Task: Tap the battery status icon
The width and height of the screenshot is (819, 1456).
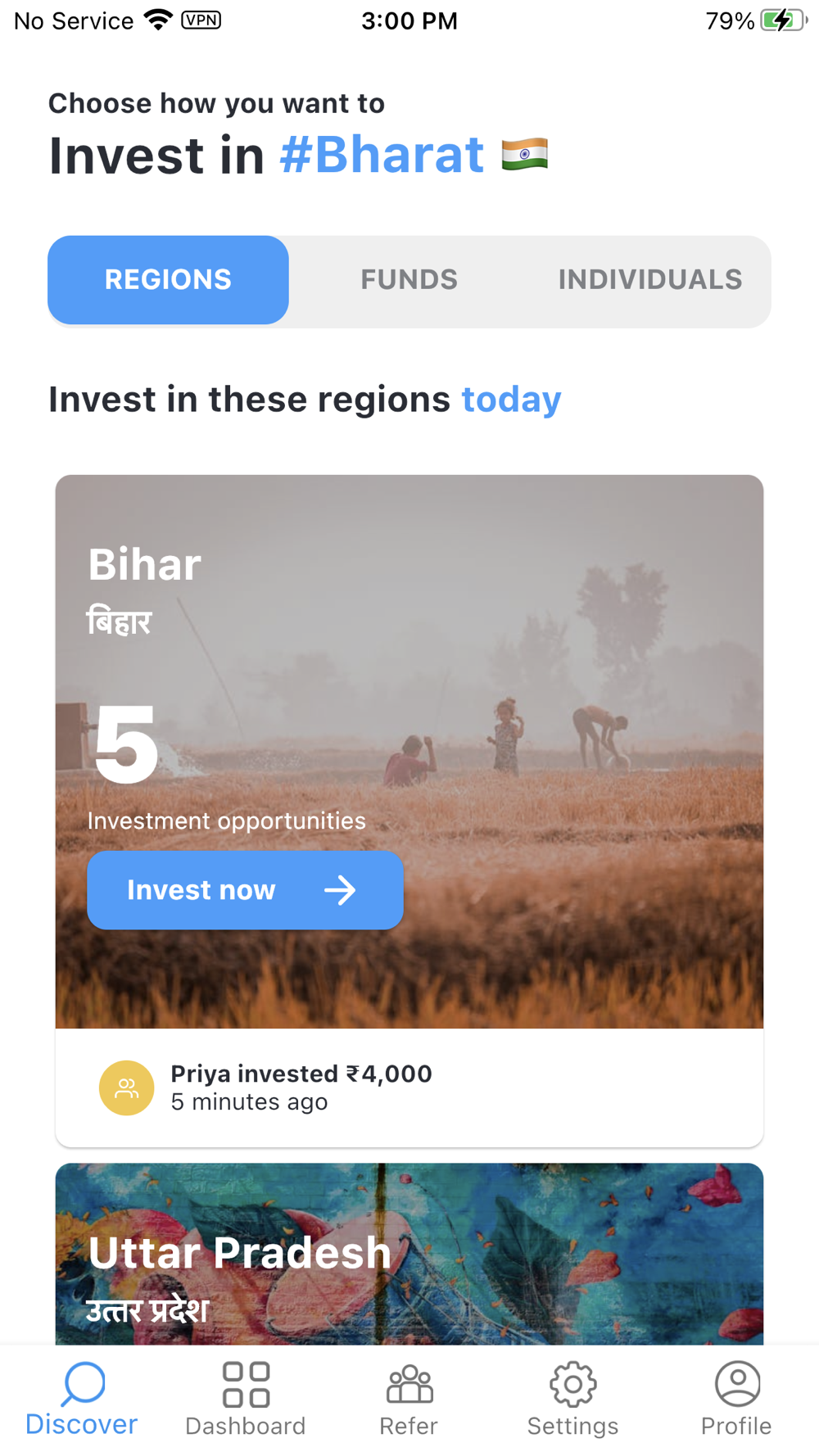Action: tap(782, 20)
